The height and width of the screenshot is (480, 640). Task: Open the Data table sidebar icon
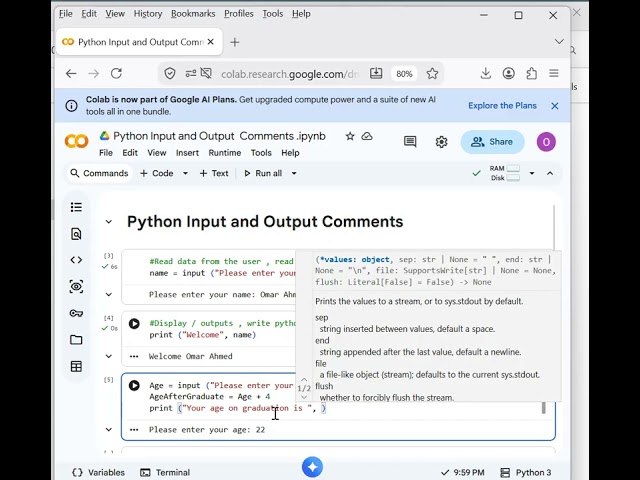[x=76, y=367]
